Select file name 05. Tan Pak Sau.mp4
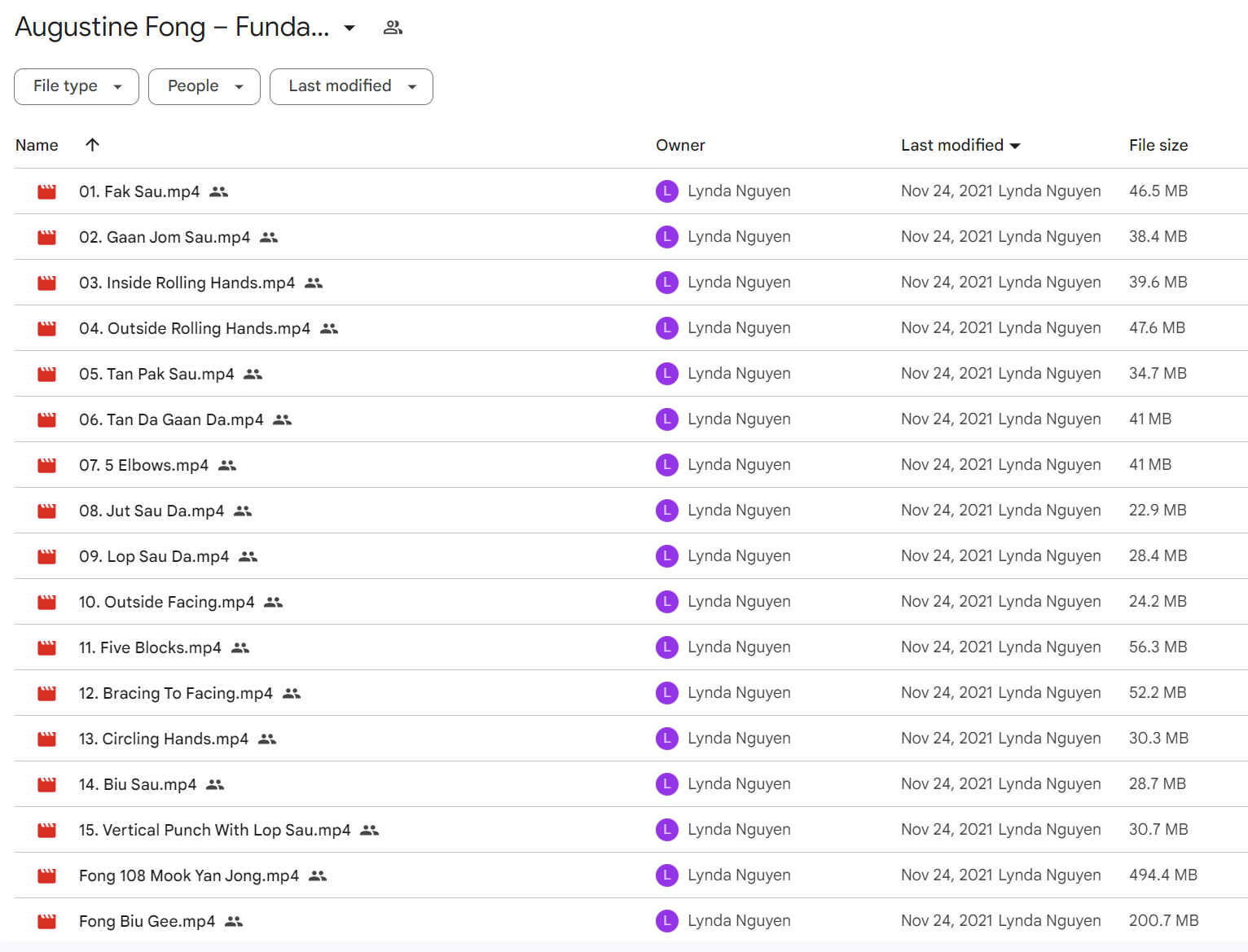The width and height of the screenshot is (1248, 952). [x=156, y=374]
